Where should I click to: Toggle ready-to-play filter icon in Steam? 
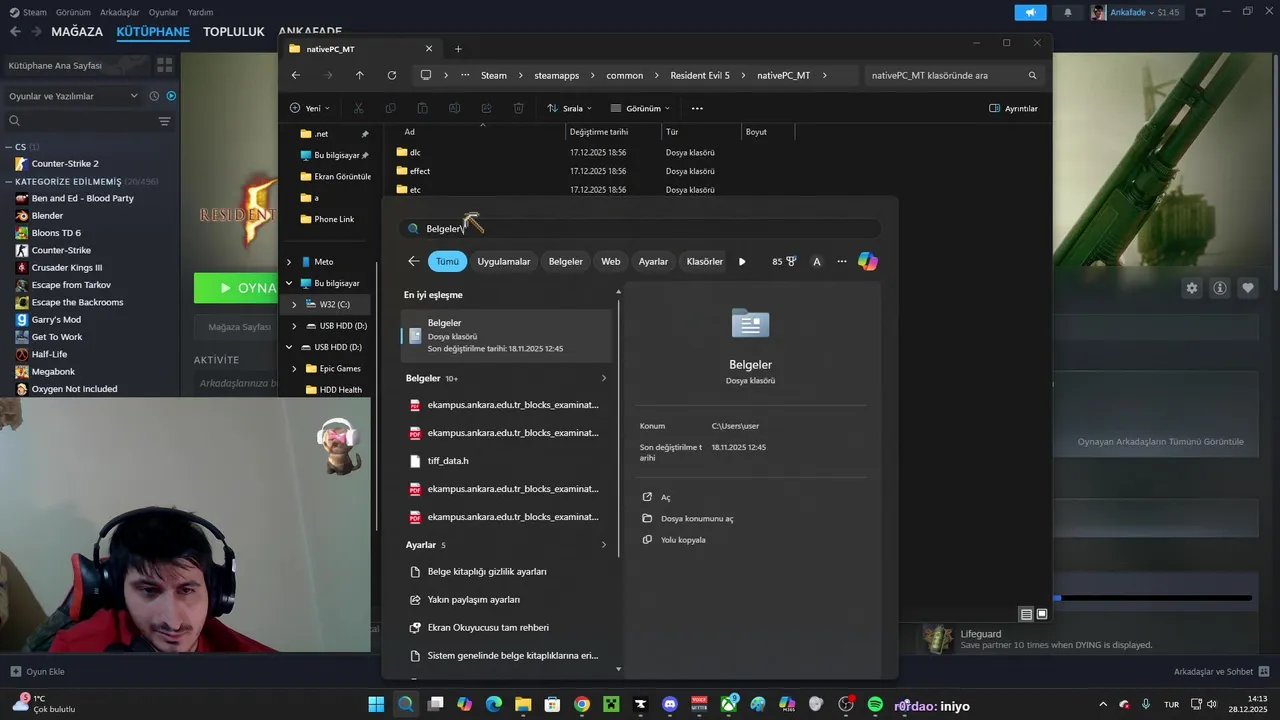pyautogui.click(x=171, y=96)
